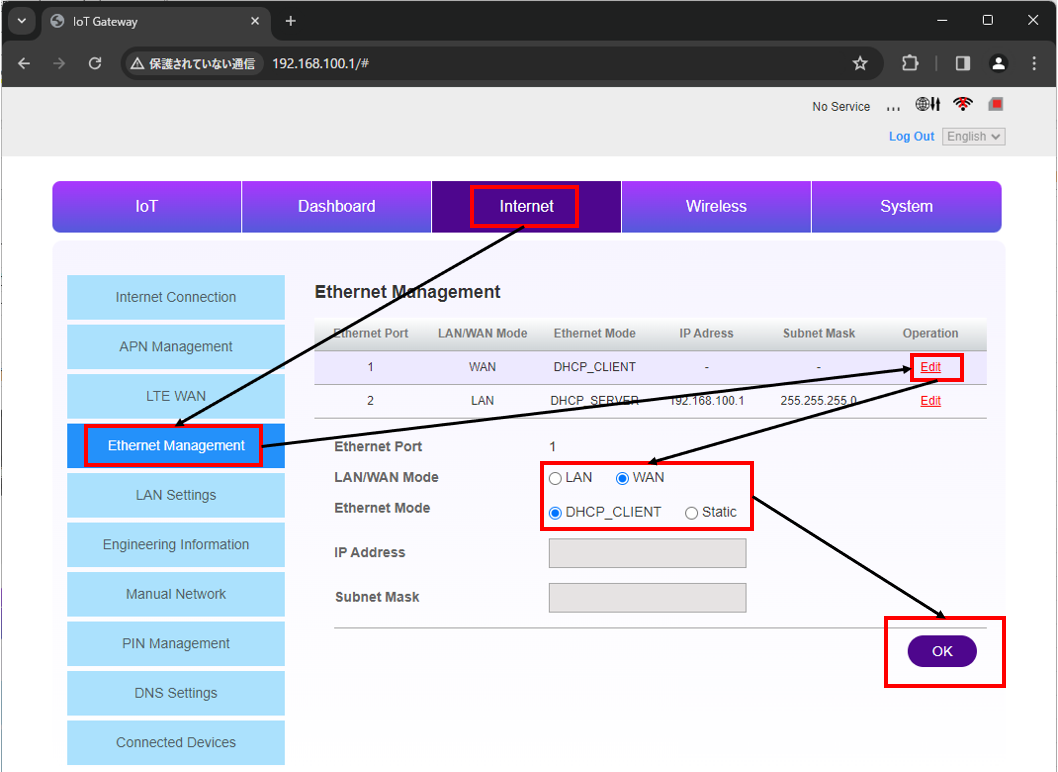The image size is (1058, 772).
Task: Open the Chrome profile avatar icon
Action: coord(998,63)
